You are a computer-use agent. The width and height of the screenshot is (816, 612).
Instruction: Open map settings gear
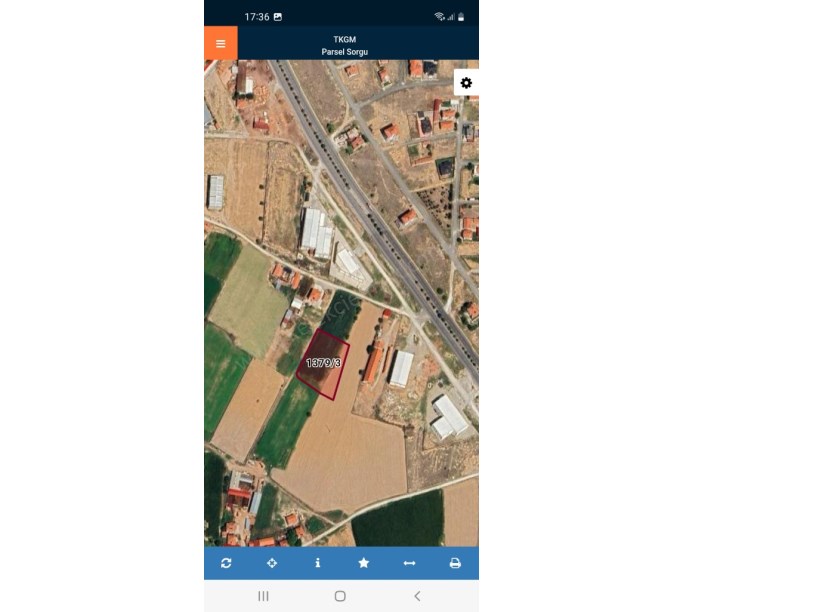(466, 83)
